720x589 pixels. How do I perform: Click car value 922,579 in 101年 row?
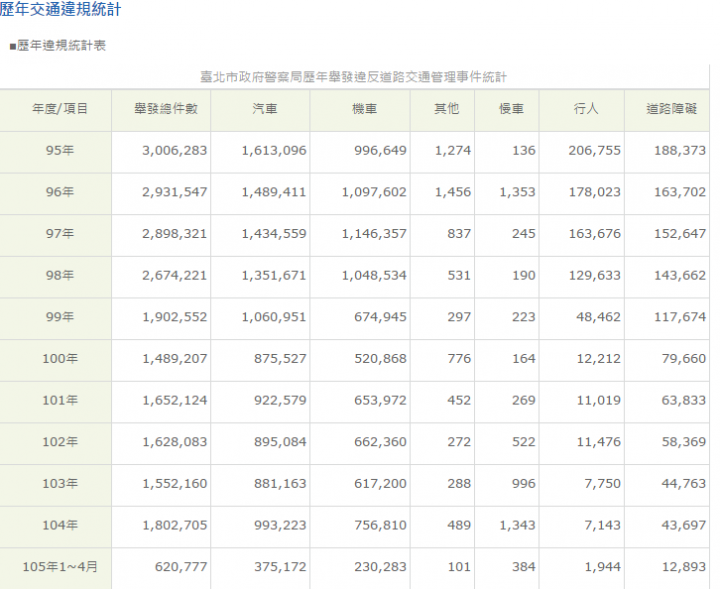pos(281,400)
